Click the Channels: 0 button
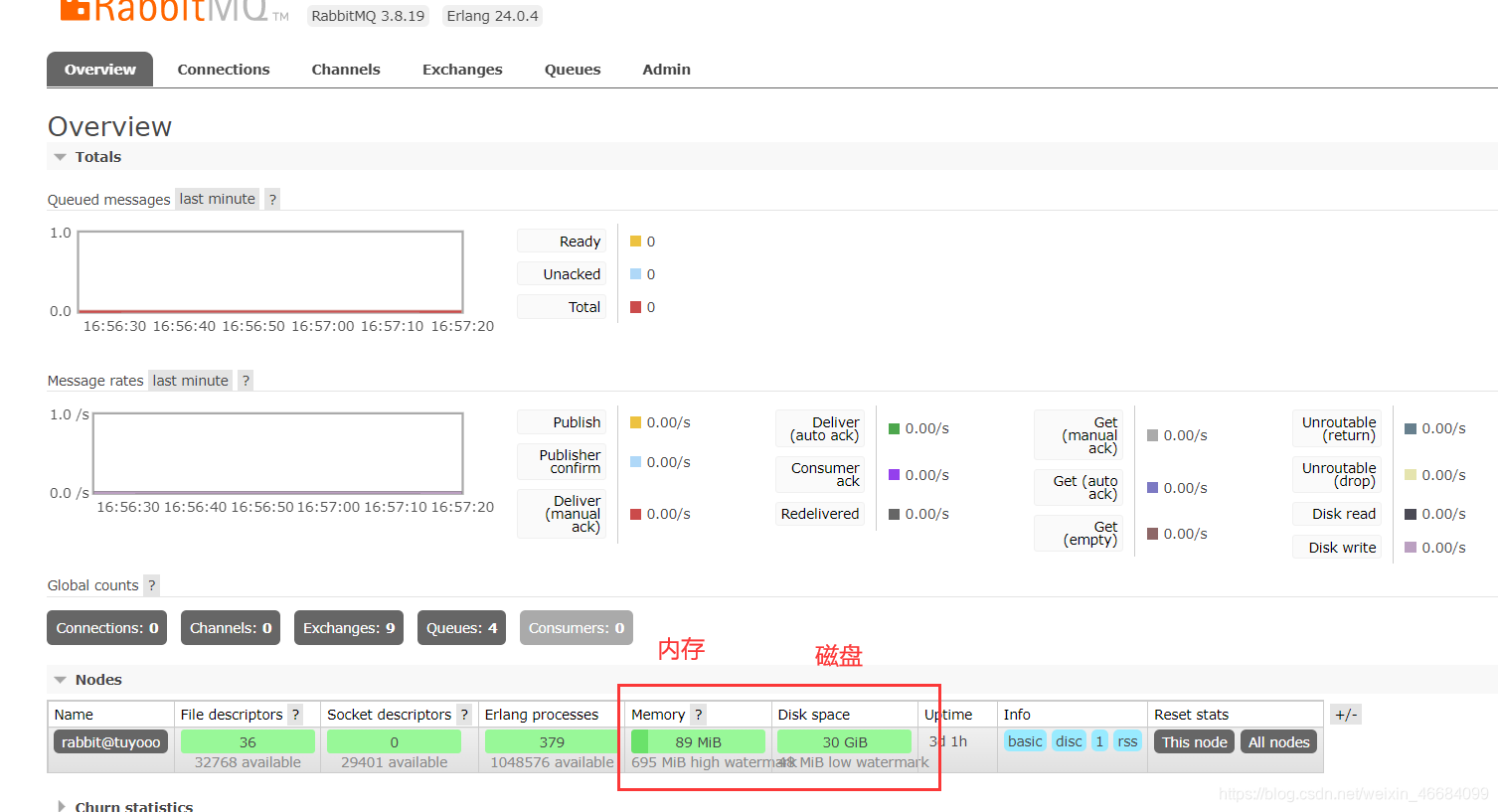Image resolution: width=1498 pixels, height=812 pixels. (x=231, y=628)
